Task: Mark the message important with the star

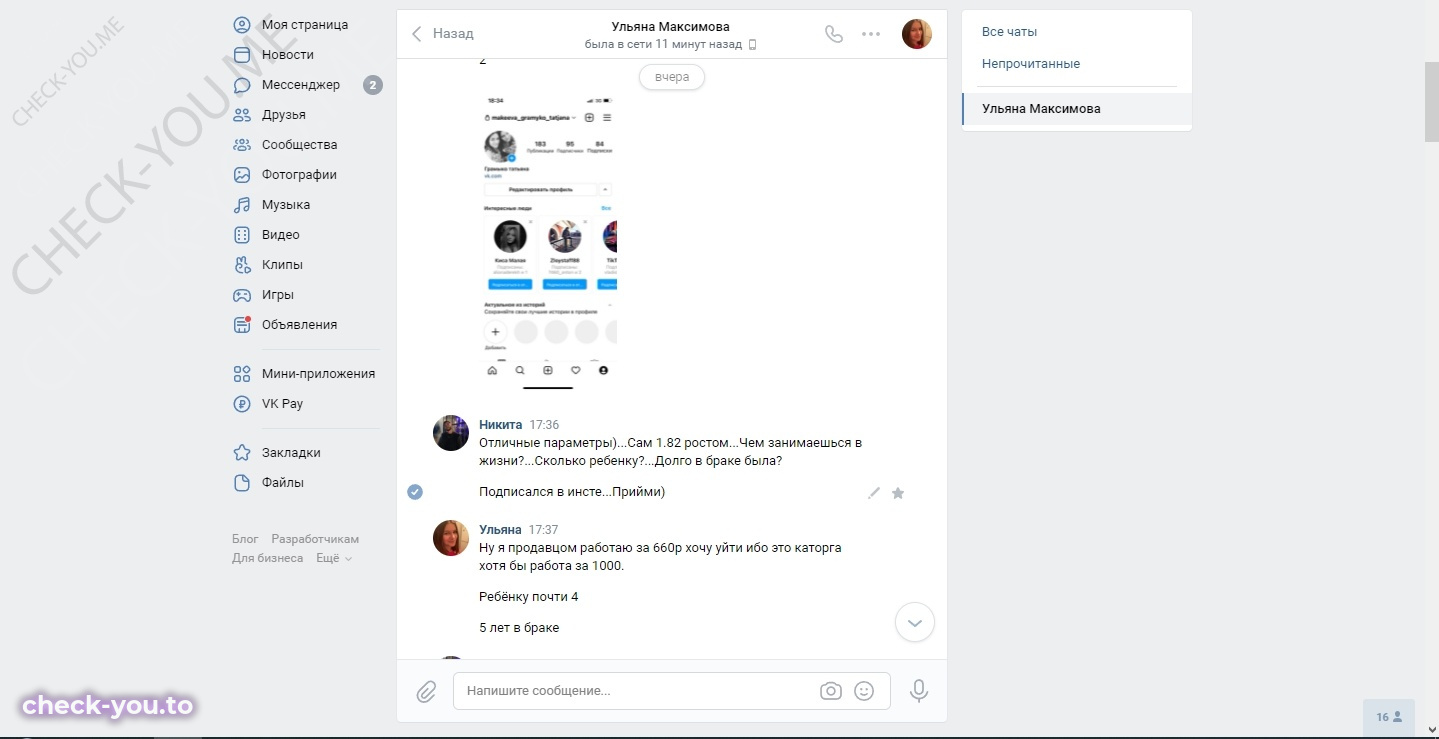Action: click(x=898, y=493)
